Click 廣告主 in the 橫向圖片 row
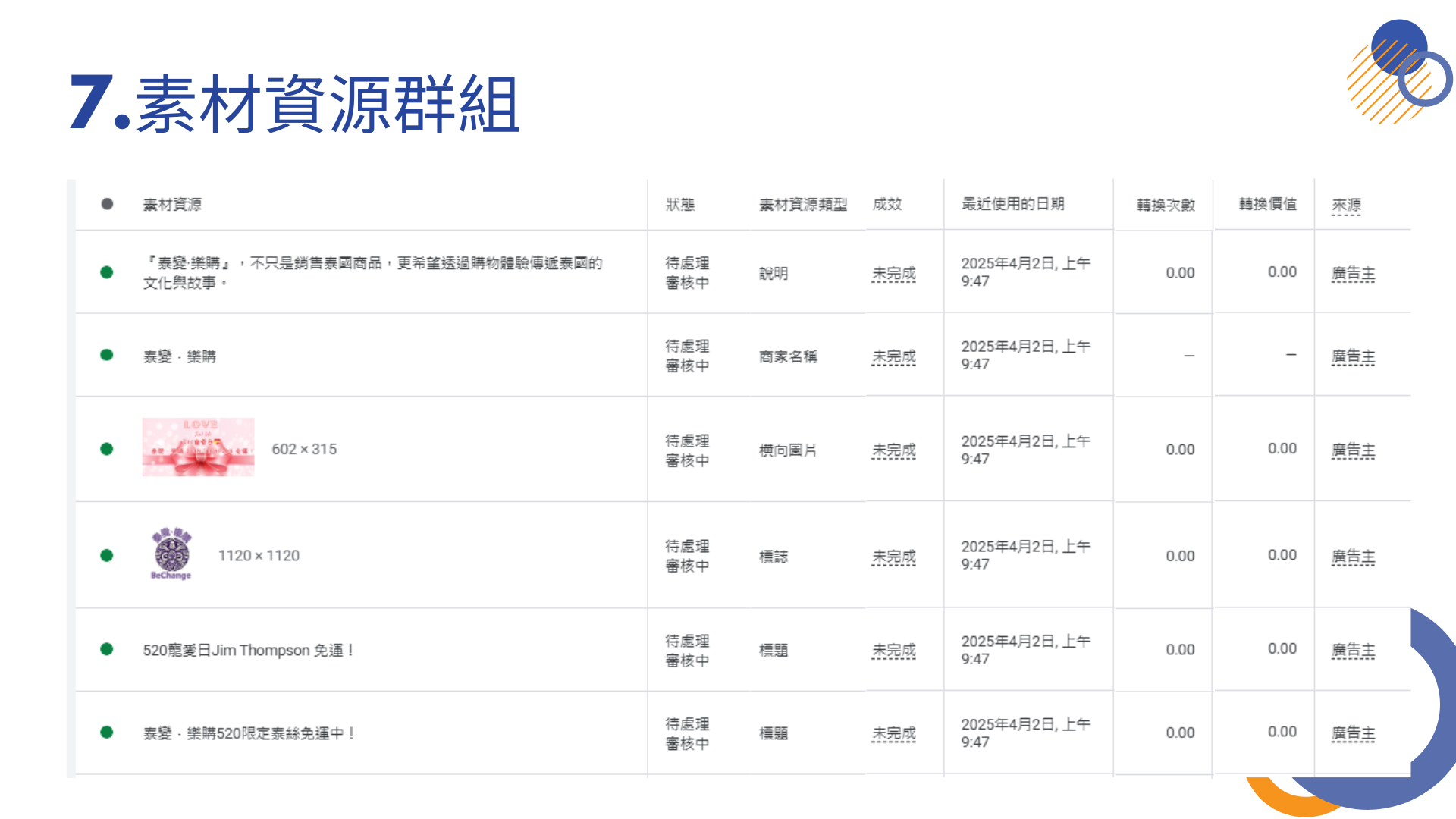The height and width of the screenshot is (819, 1456). (1353, 450)
